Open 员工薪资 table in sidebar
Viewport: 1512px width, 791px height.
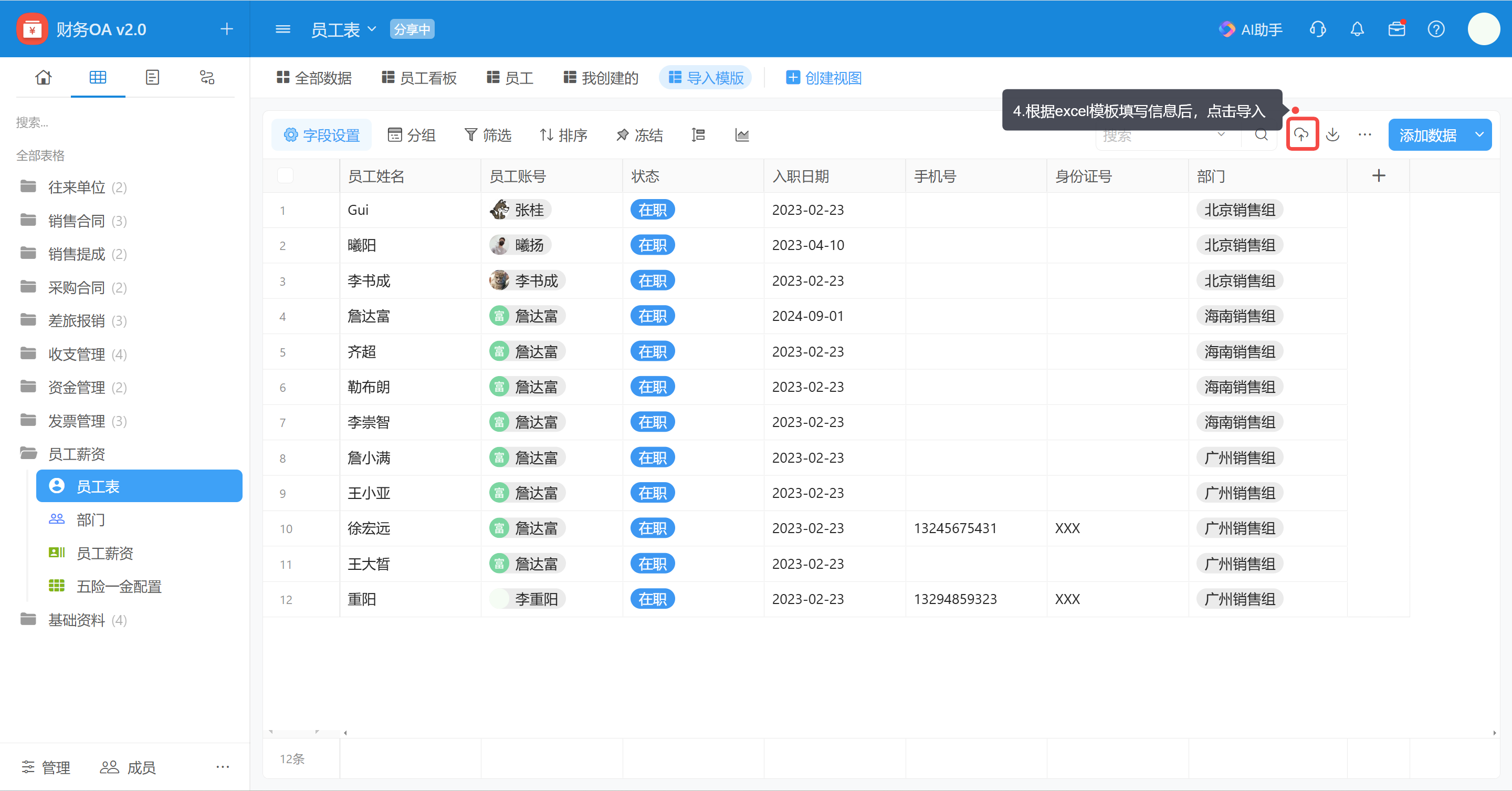(x=140, y=553)
